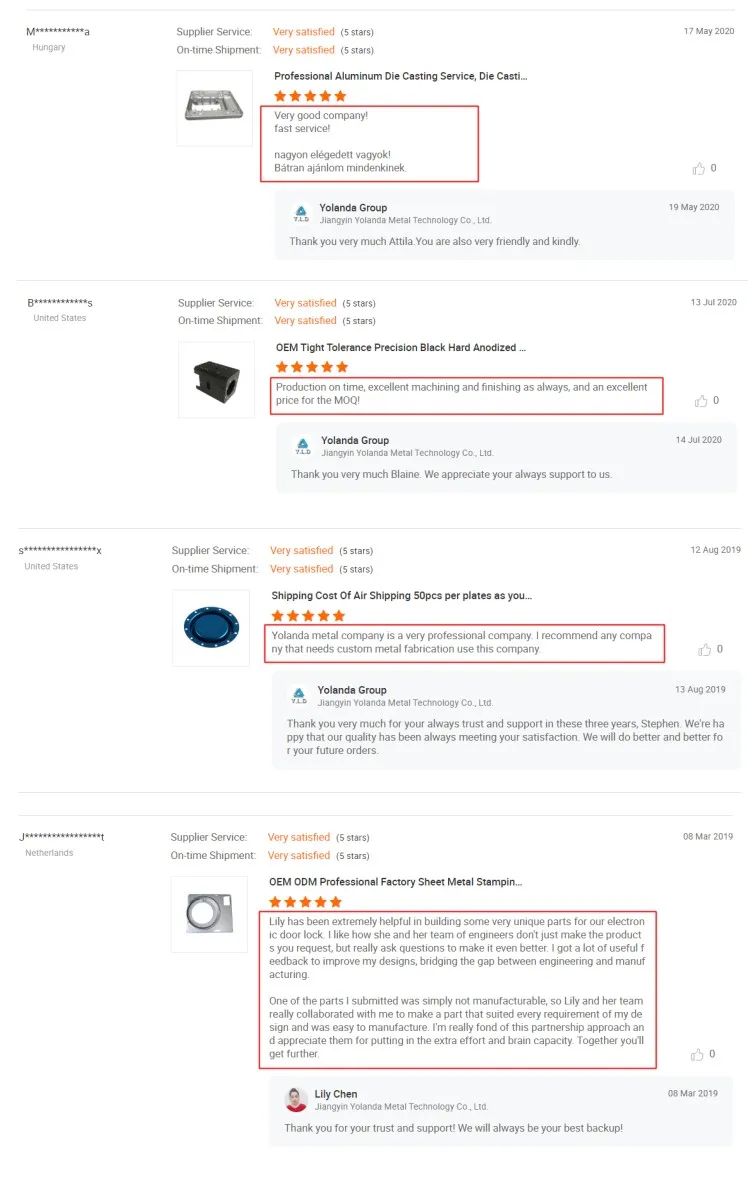Image resolution: width=750 pixels, height=1200 pixels.
Task: Click Lily Chen's avatar photo
Action: pos(296,1100)
